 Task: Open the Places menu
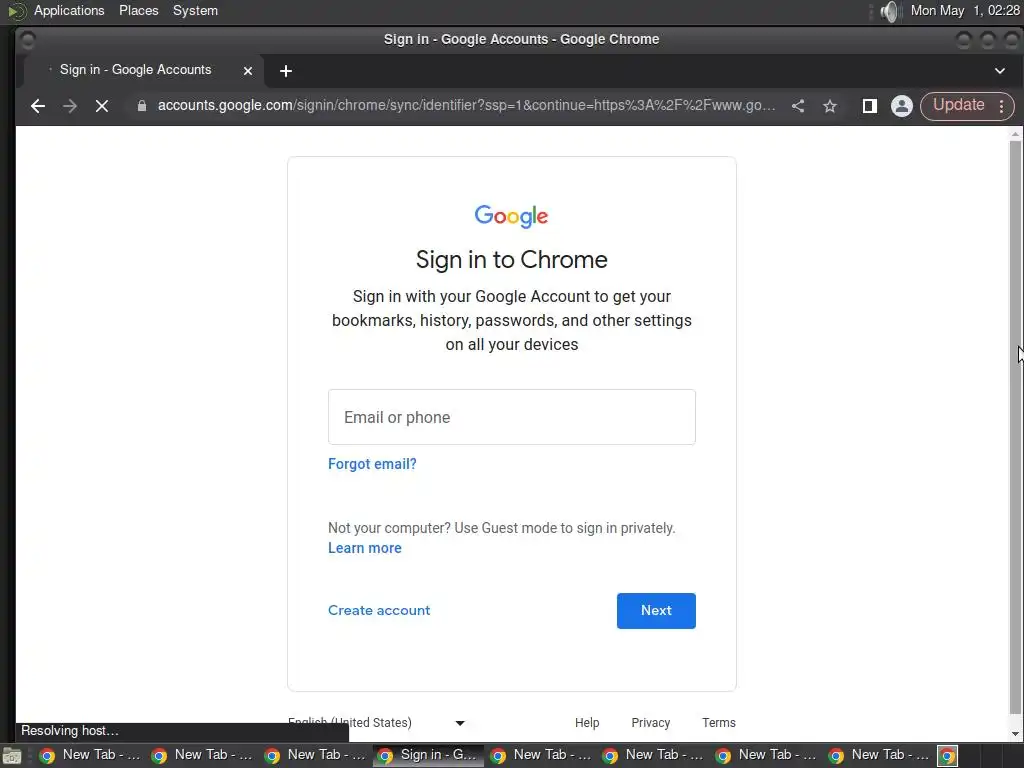tap(138, 10)
